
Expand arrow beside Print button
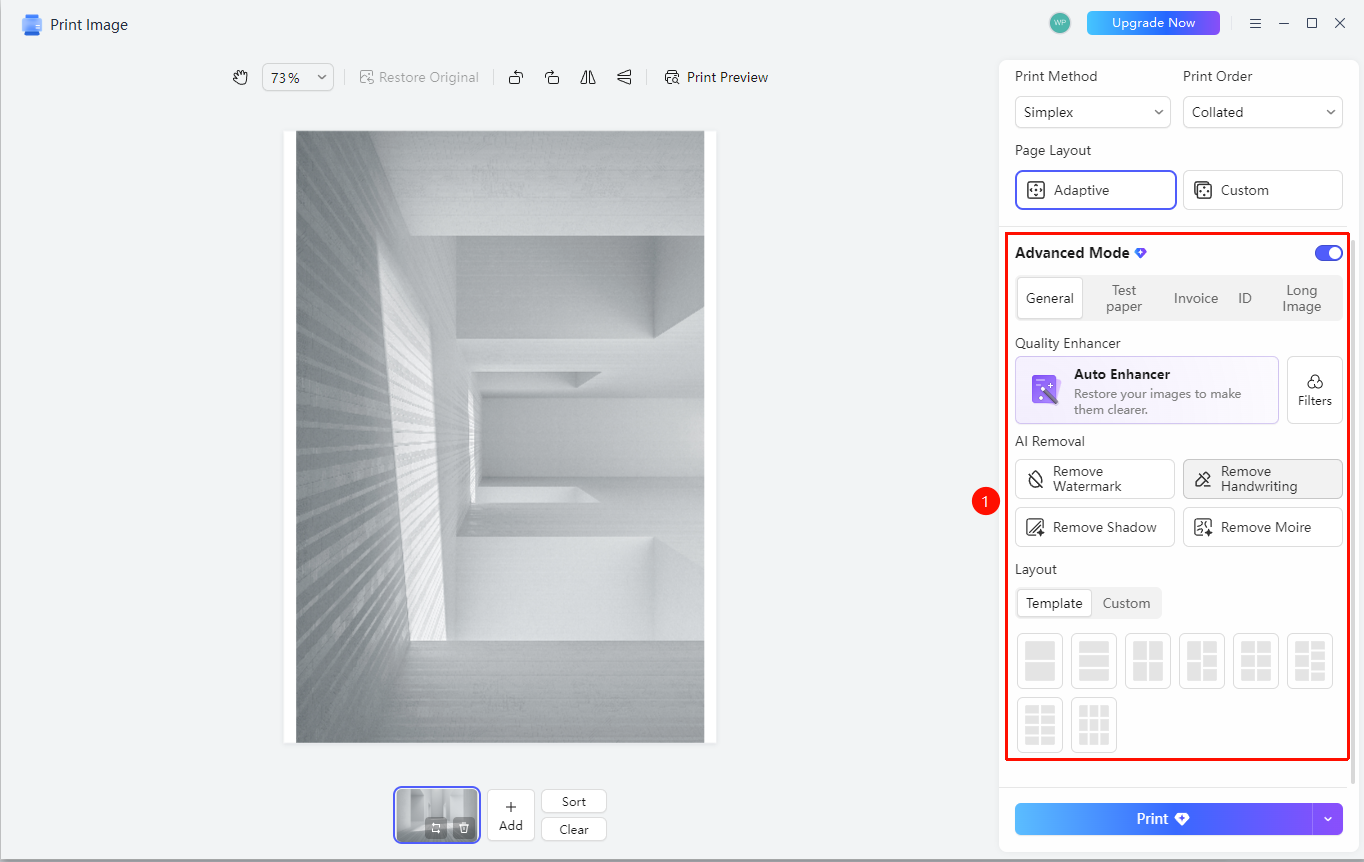point(1328,819)
